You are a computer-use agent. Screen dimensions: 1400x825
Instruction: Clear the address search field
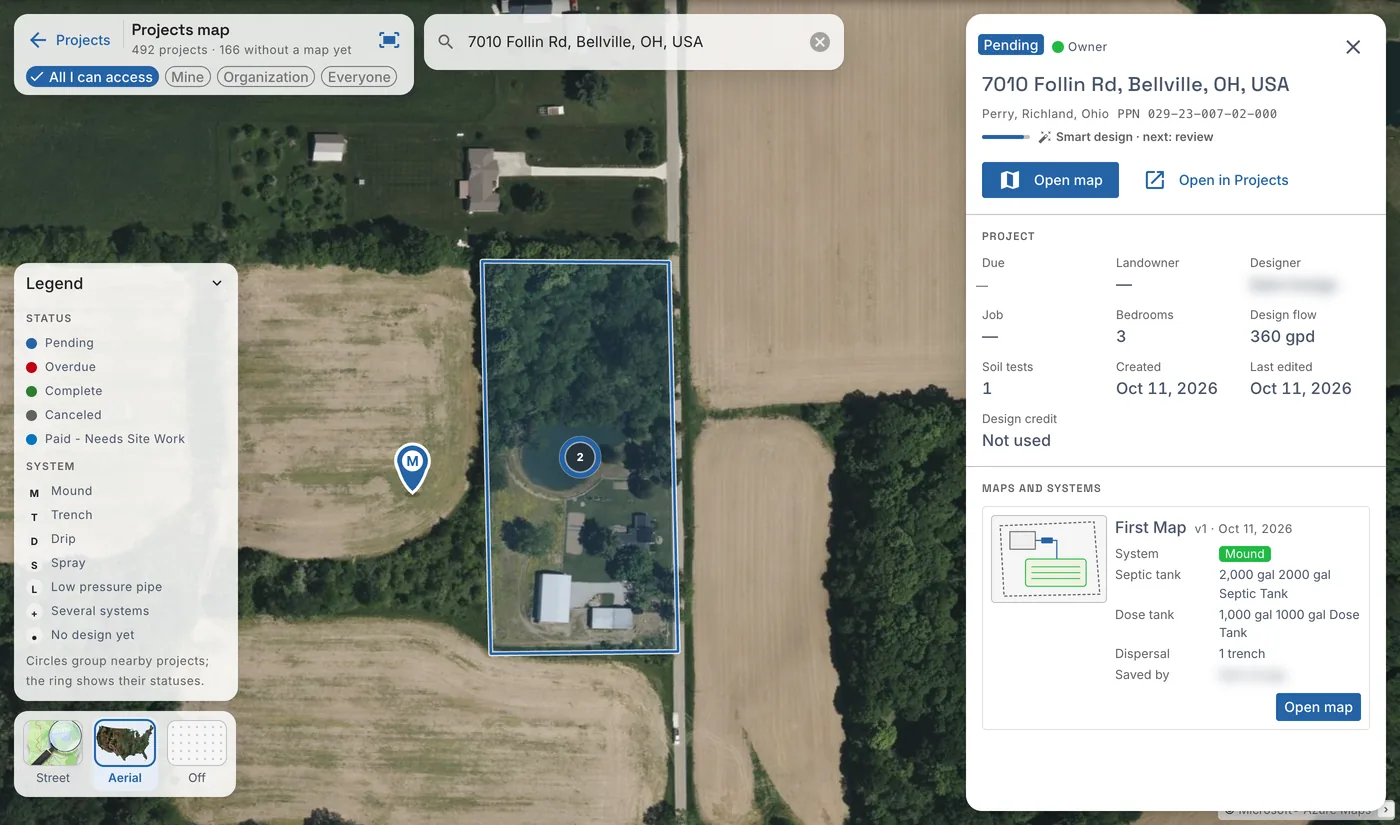pyautogui.click(x=819, y=42)
